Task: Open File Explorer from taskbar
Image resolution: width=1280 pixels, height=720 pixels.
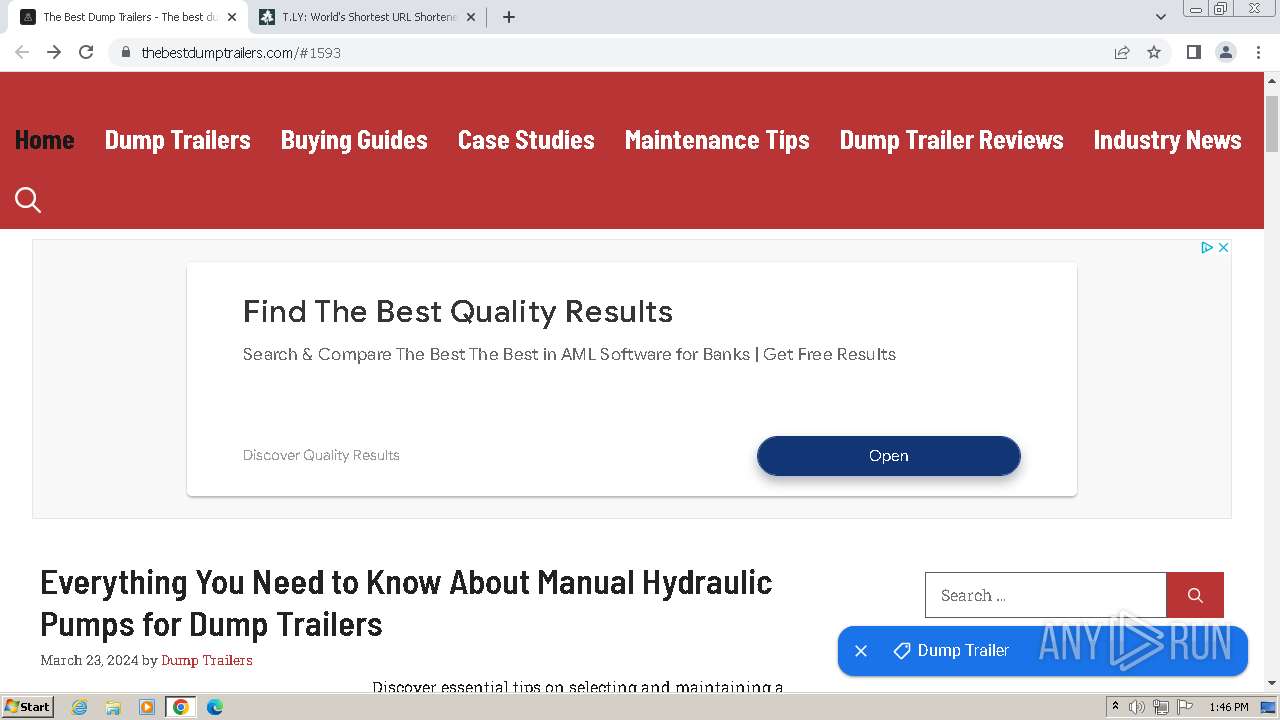Action: [113, 707]
